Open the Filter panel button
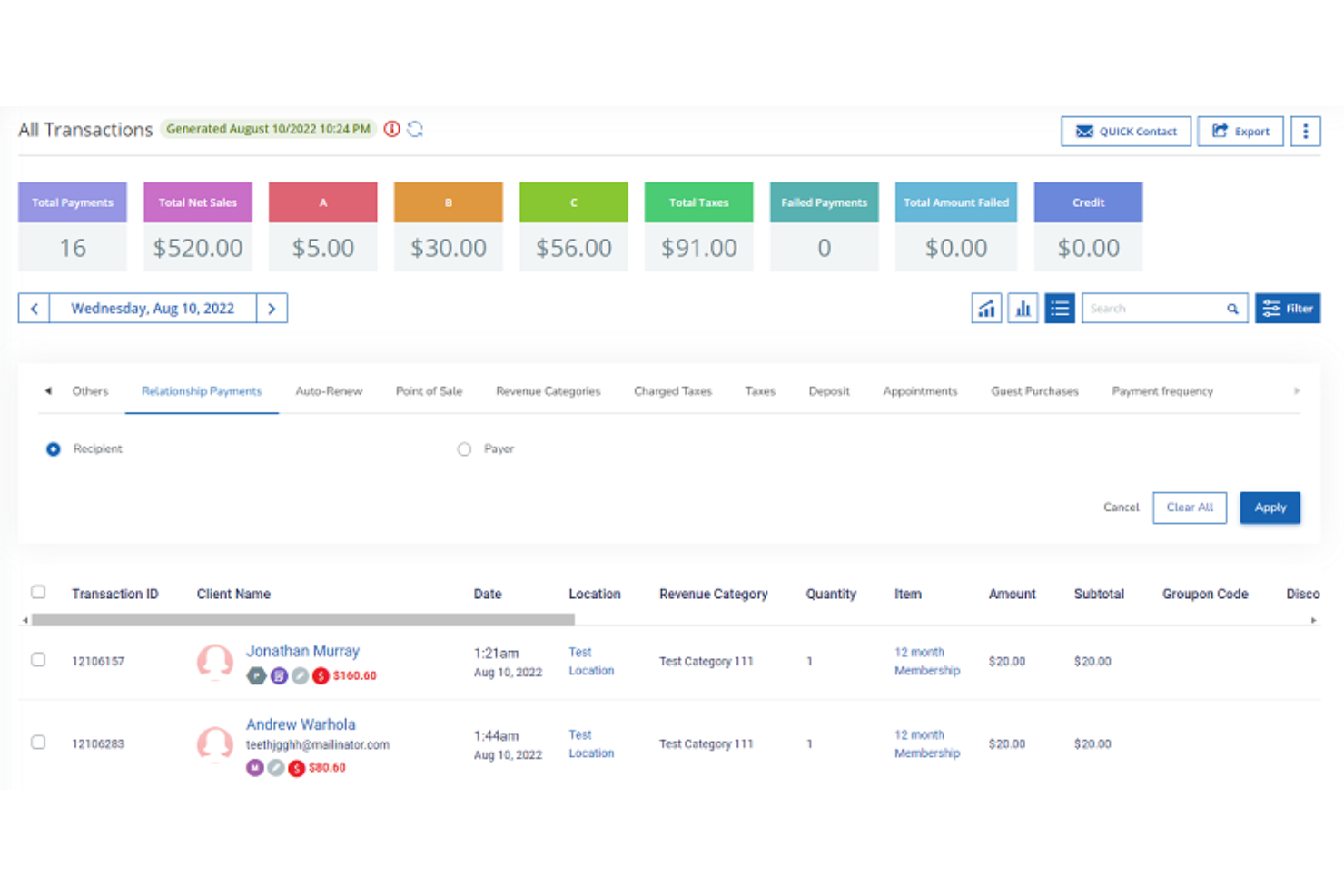1344x896 pixels. pyautogui.click(x=1288, y=309)
